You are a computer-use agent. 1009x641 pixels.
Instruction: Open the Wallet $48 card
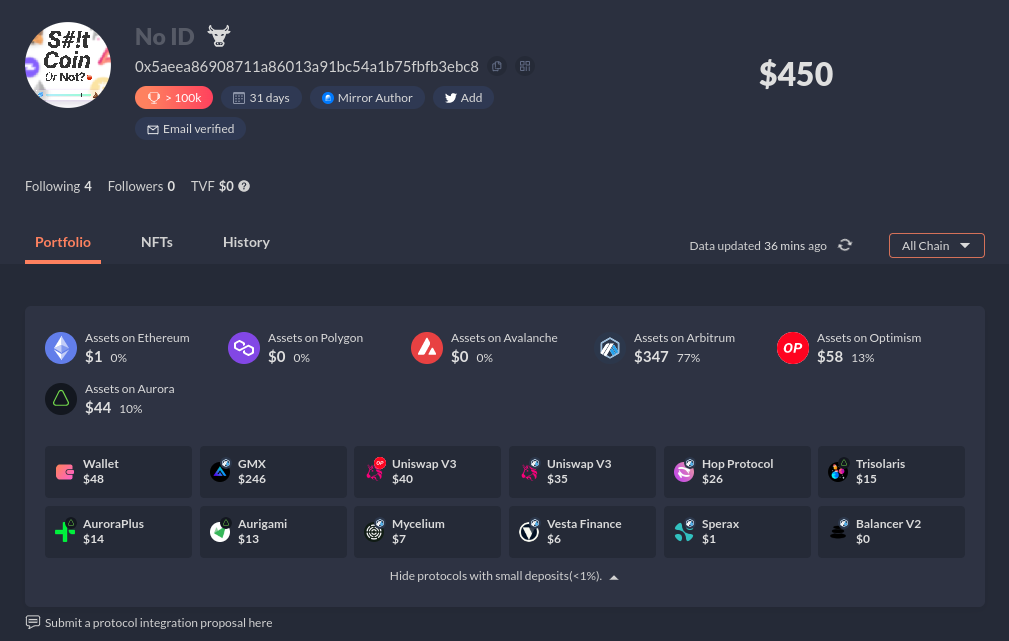coord(118,472)
